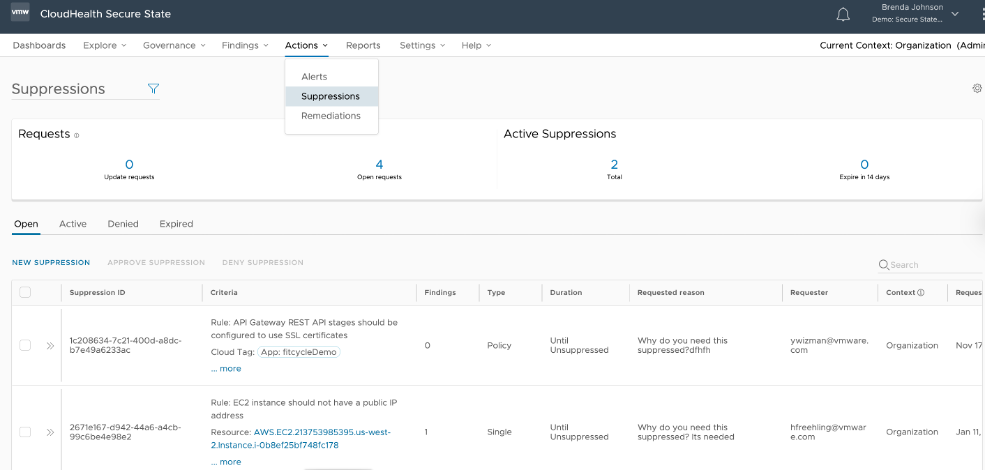Open the Brenda Johnson user dropdown

click(954, 14)
